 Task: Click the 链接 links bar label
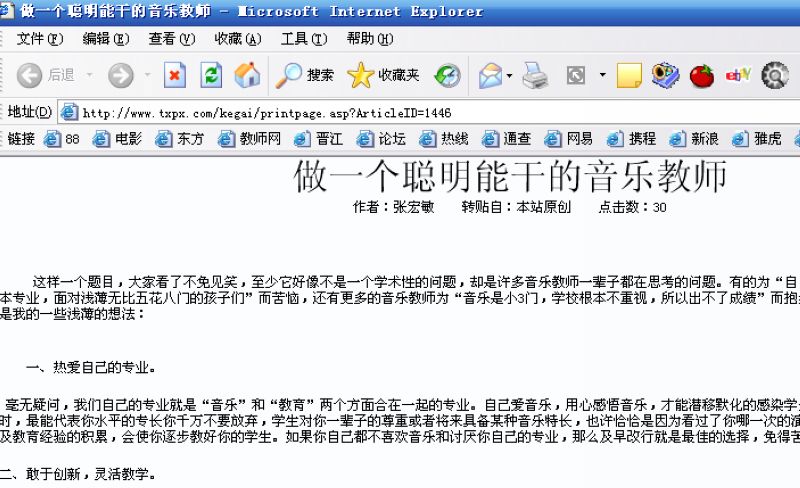click(21, 139)
